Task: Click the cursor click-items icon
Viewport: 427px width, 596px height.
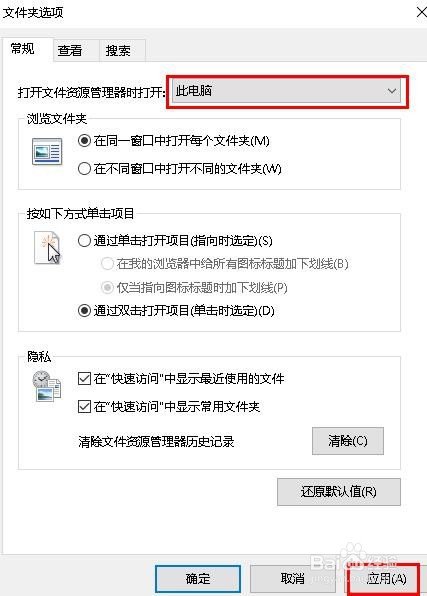Action: coord(47,247)
